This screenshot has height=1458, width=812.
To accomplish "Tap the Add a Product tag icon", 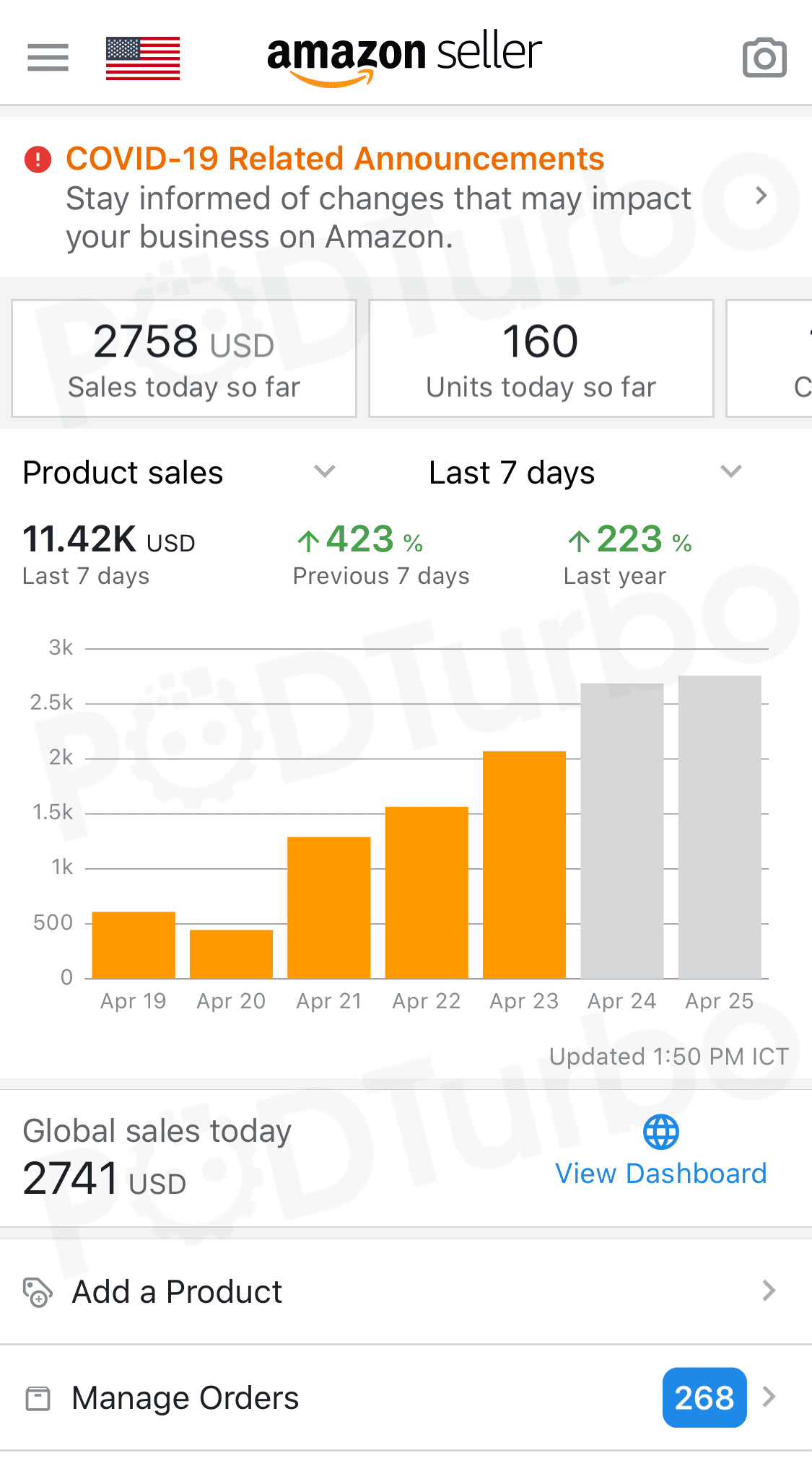I will pyautogui.click(x=38, y=1292).
